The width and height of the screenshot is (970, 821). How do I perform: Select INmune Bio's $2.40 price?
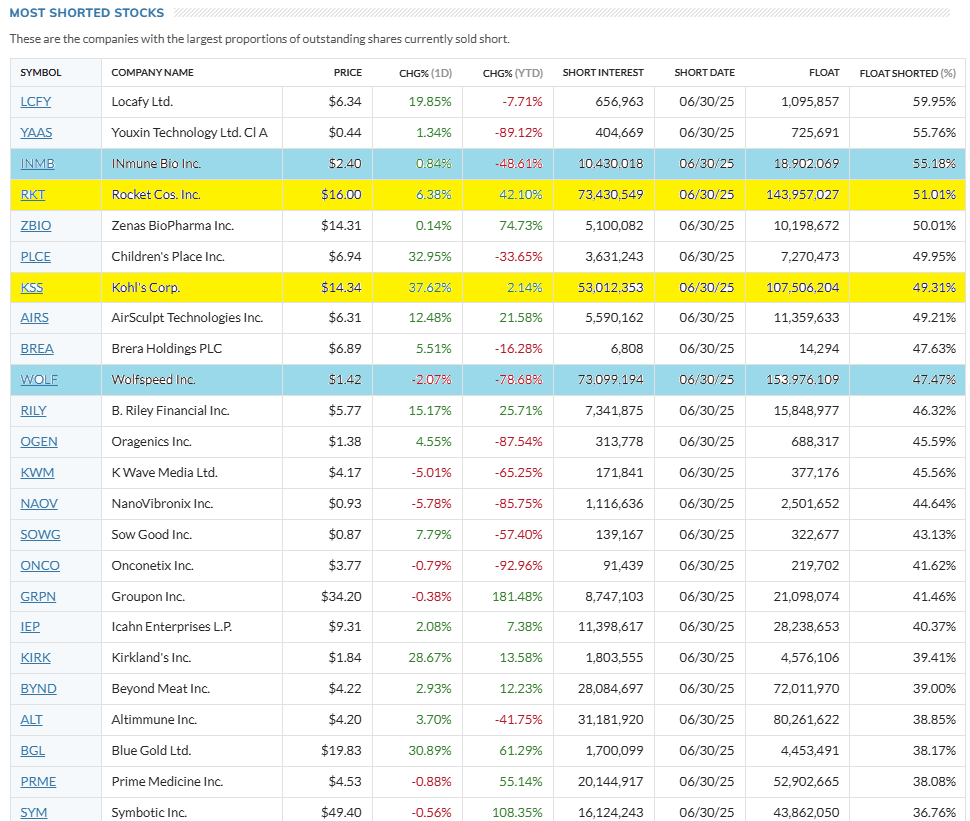coord(345,163)
